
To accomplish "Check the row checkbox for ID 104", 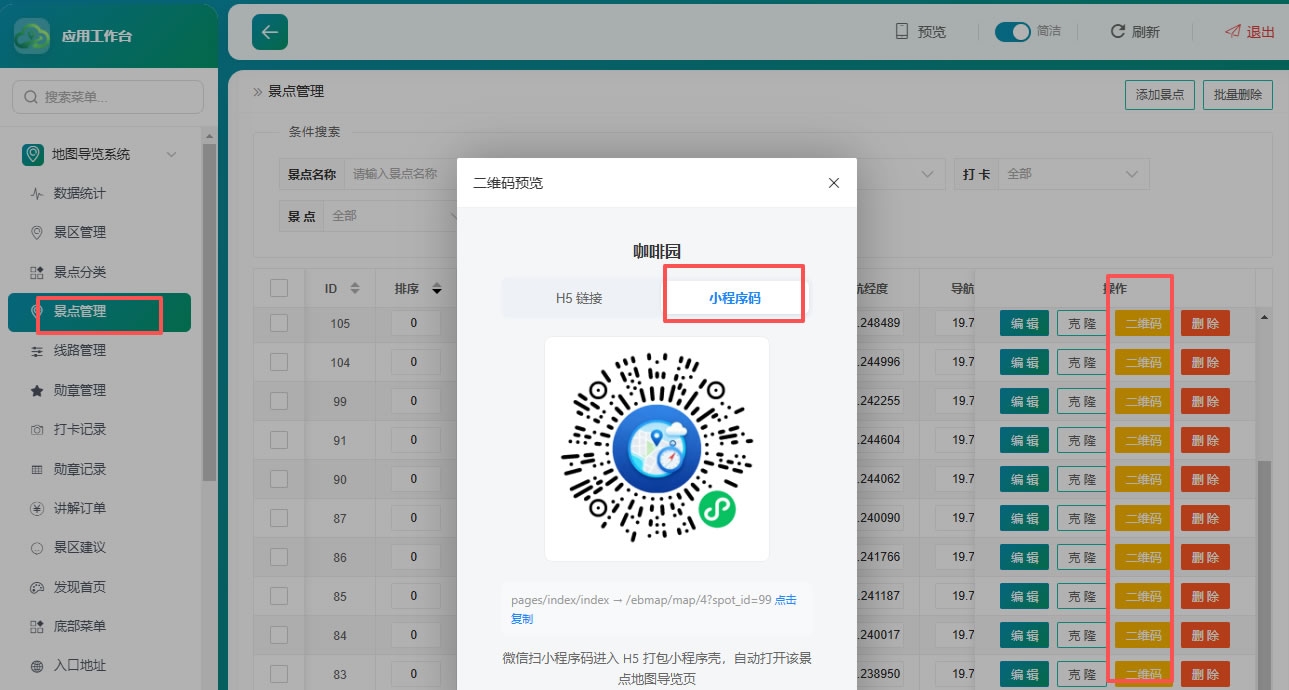I will (x=279, y=362).
